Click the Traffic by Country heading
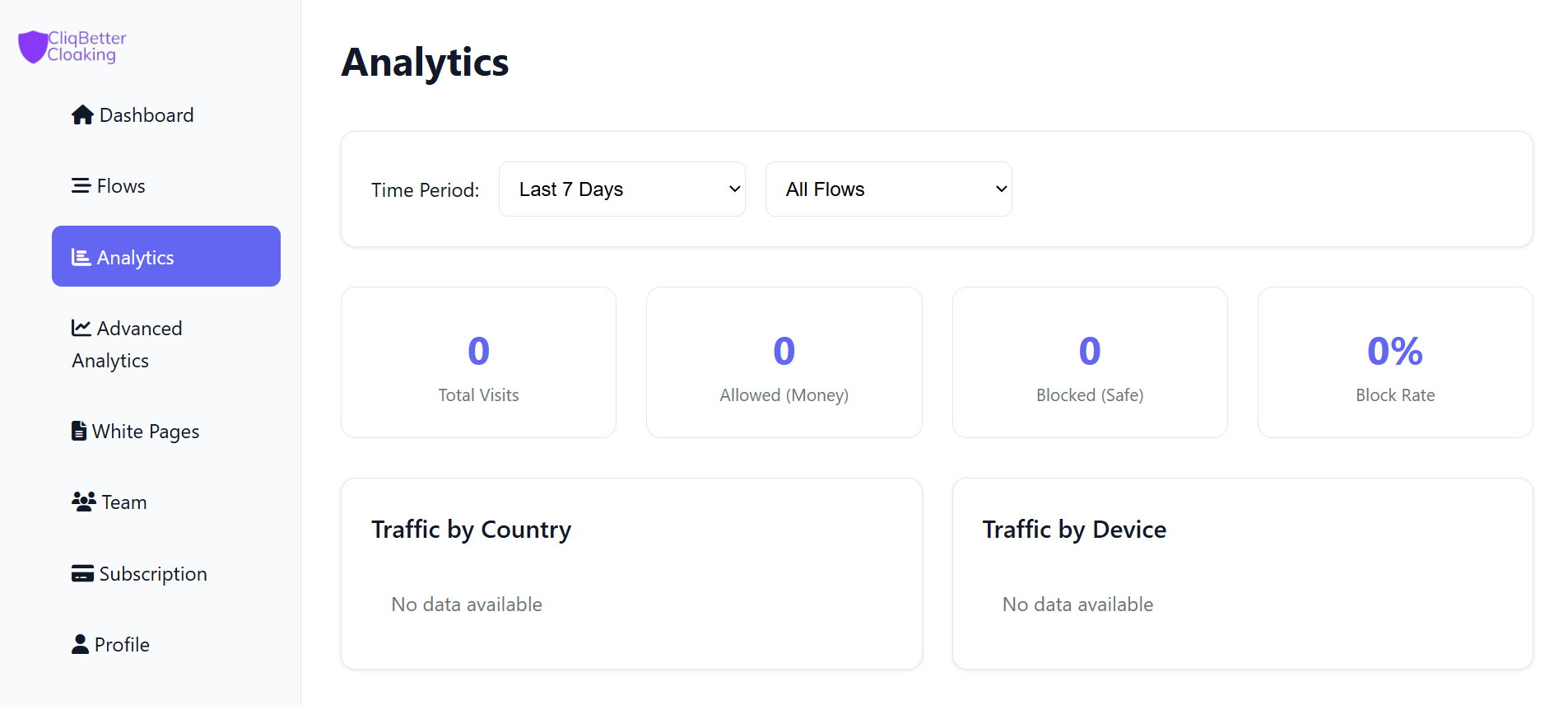The image size is (1568, 705). (471, 530)
